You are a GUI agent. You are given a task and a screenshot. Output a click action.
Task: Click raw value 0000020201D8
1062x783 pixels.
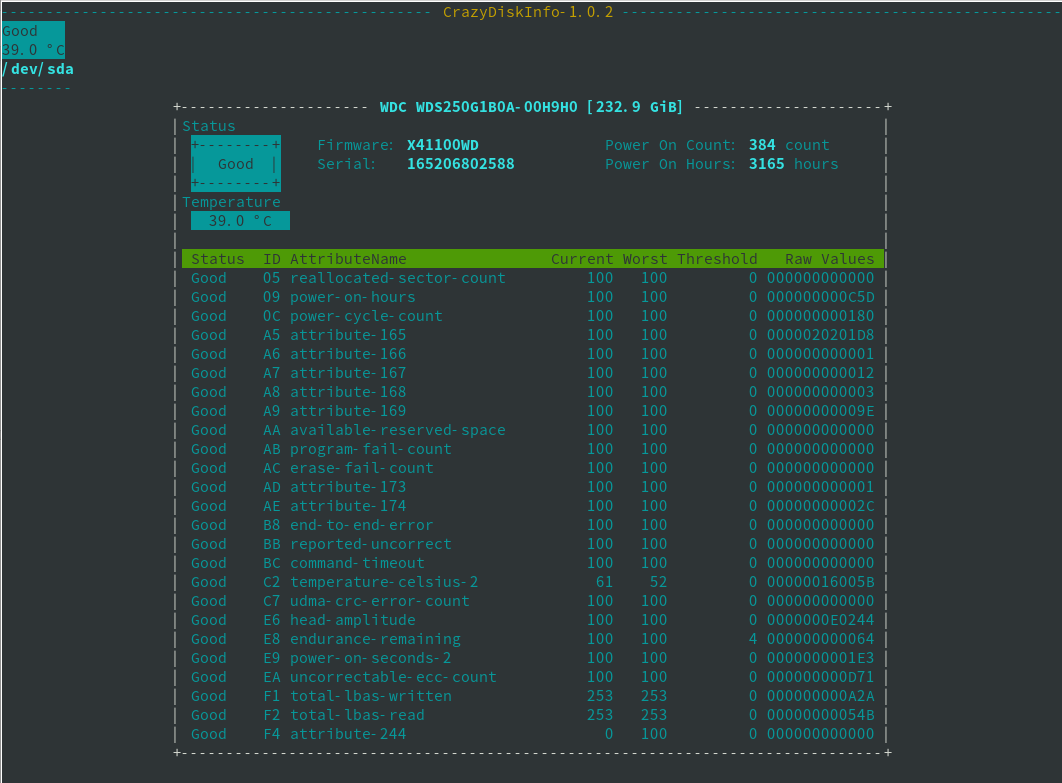821,335
